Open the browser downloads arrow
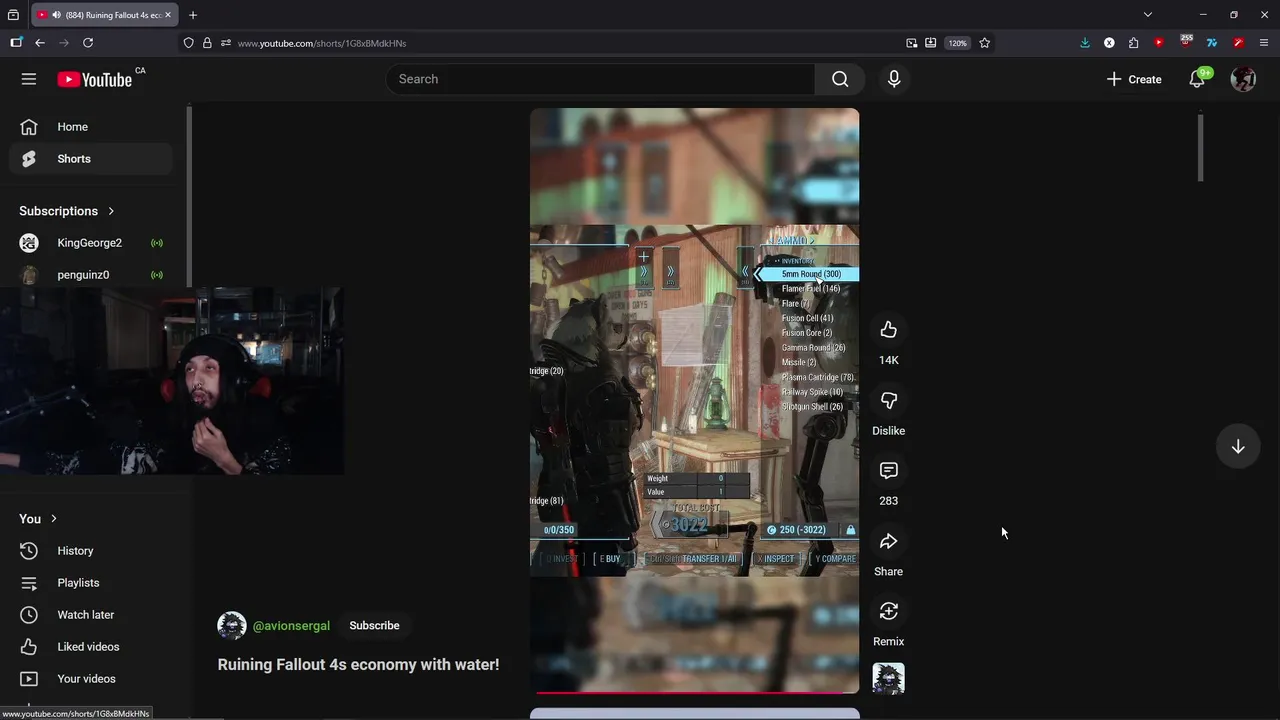This screenshot has width=1280, height=720. 1085,43
